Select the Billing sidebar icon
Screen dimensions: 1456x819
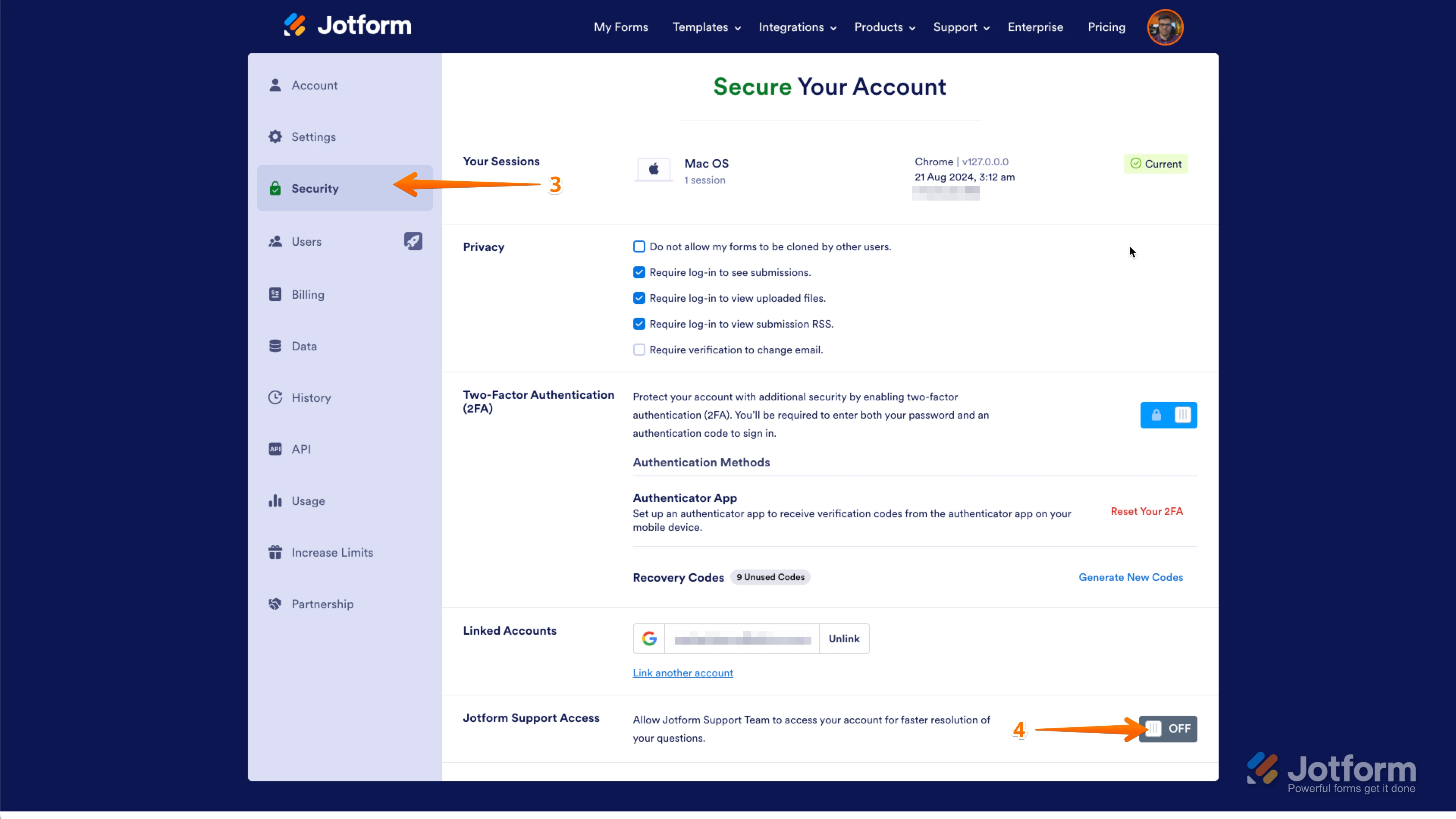(x=275, y=294)
